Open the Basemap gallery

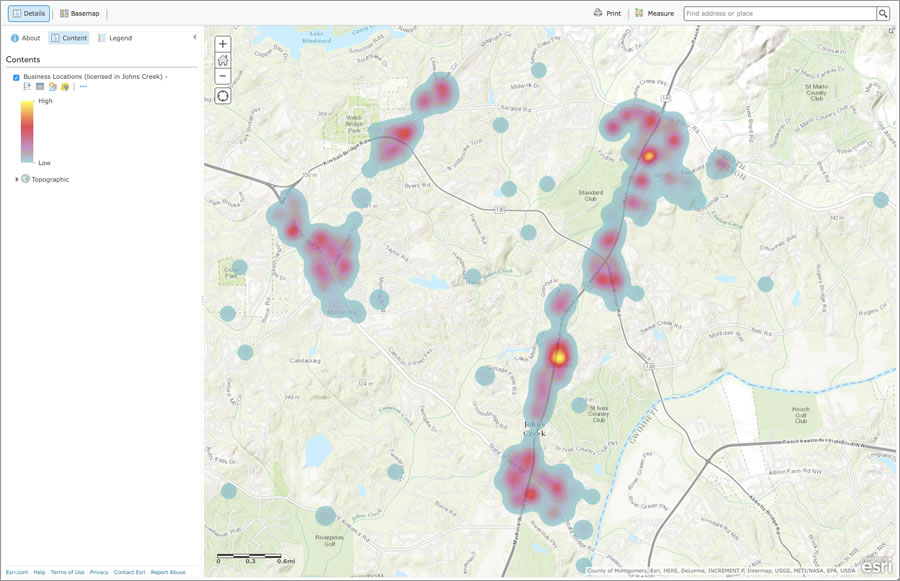pos(80,13)
